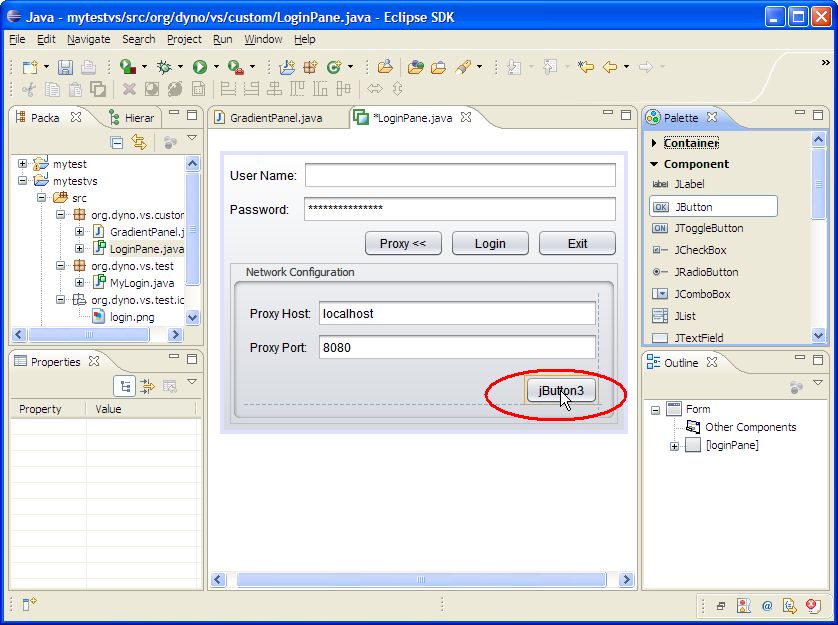Click the Login button in the form
This screenshot has width=838, height=625.
489,243
